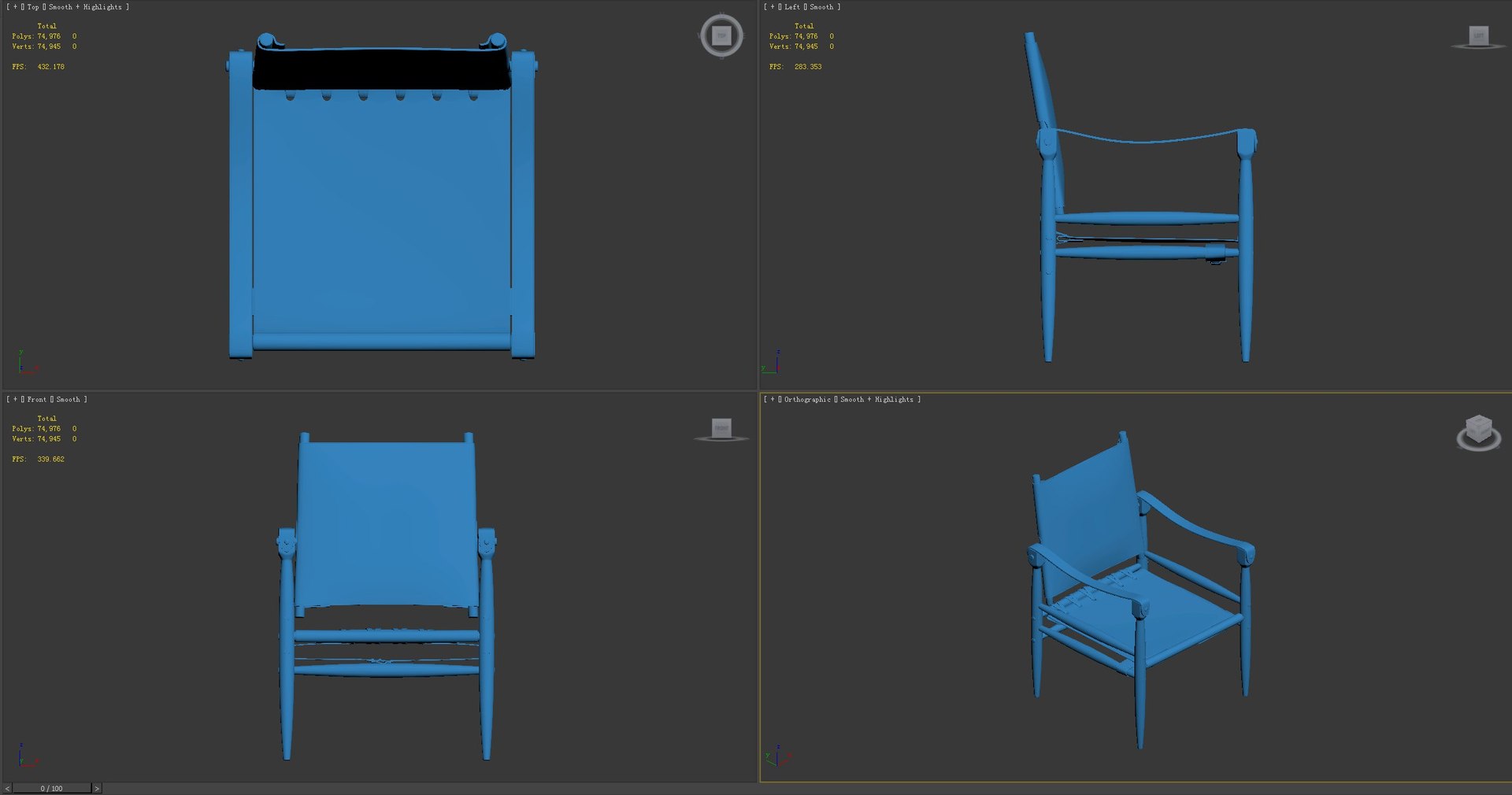Click the ViewCube in the Front viewport
Screen dimensions: 1512x795
[721, 429]
